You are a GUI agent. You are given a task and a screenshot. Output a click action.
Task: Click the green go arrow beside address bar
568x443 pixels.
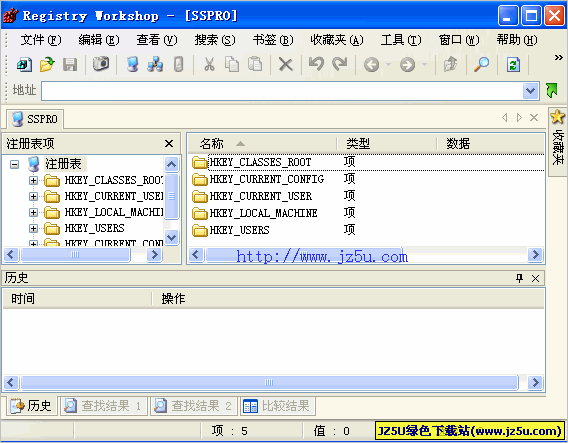[x=552, y=91]
